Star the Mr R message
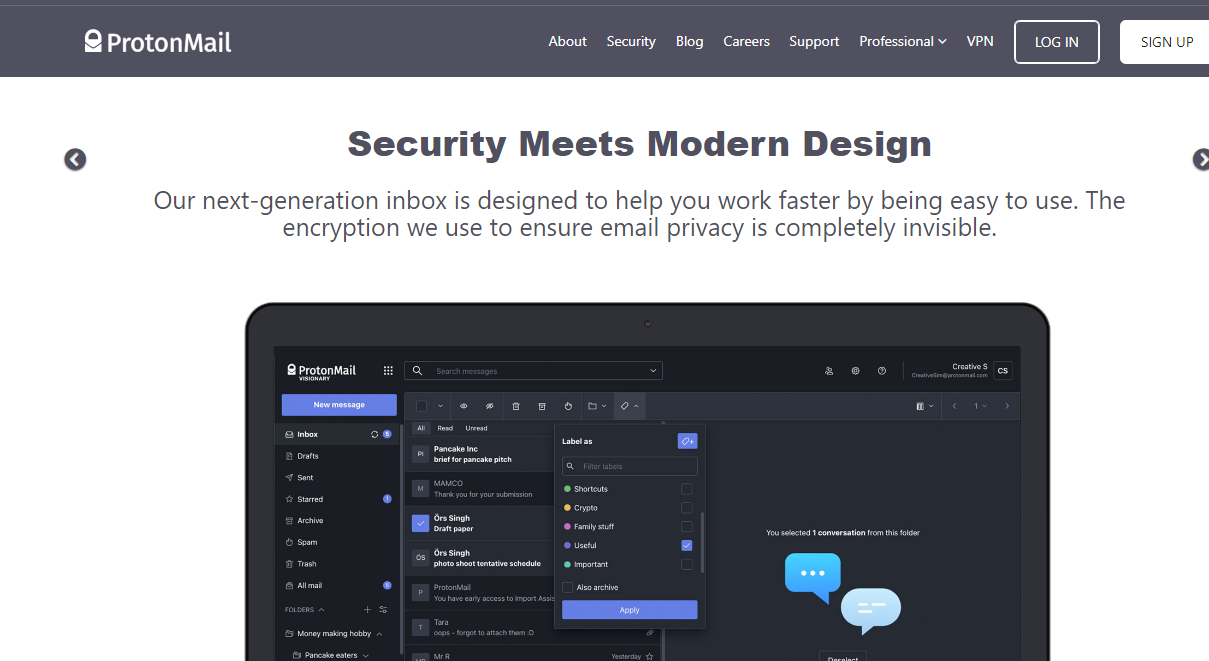The height and width of the screenshot is (661, 1209). click(650, 657)
